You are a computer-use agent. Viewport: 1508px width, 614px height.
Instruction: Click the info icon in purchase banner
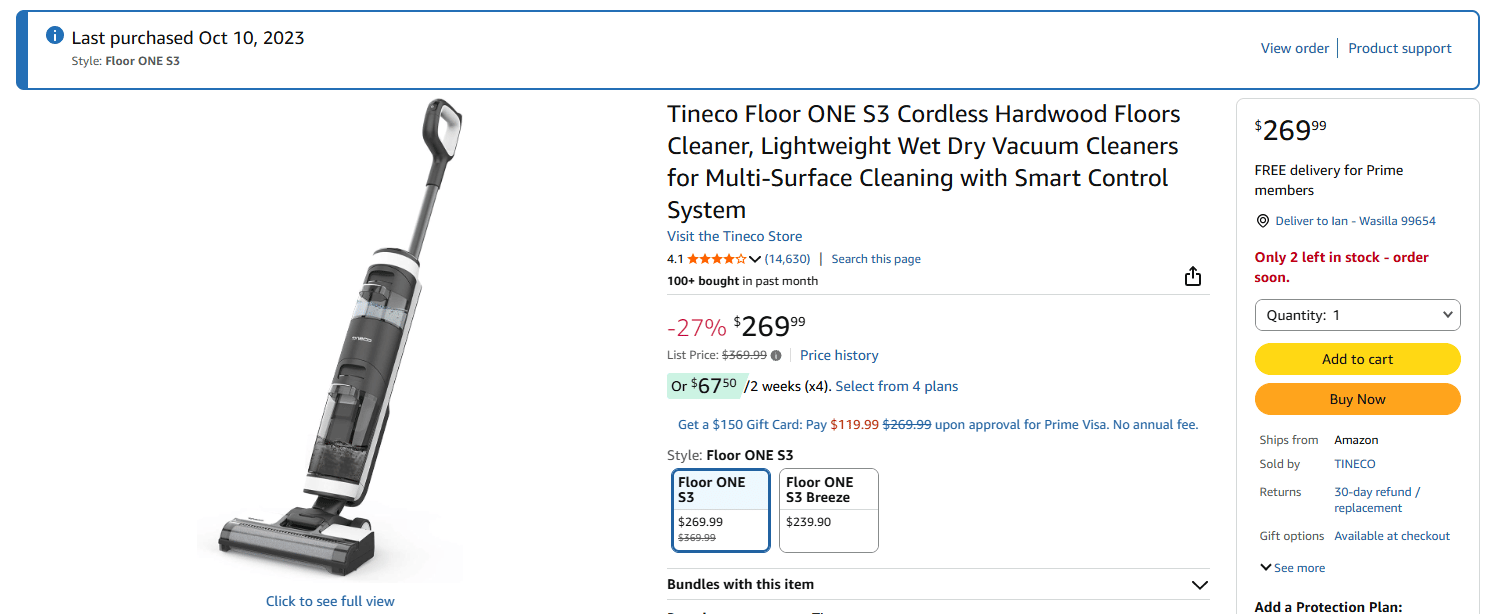click(x=55, y=37)
